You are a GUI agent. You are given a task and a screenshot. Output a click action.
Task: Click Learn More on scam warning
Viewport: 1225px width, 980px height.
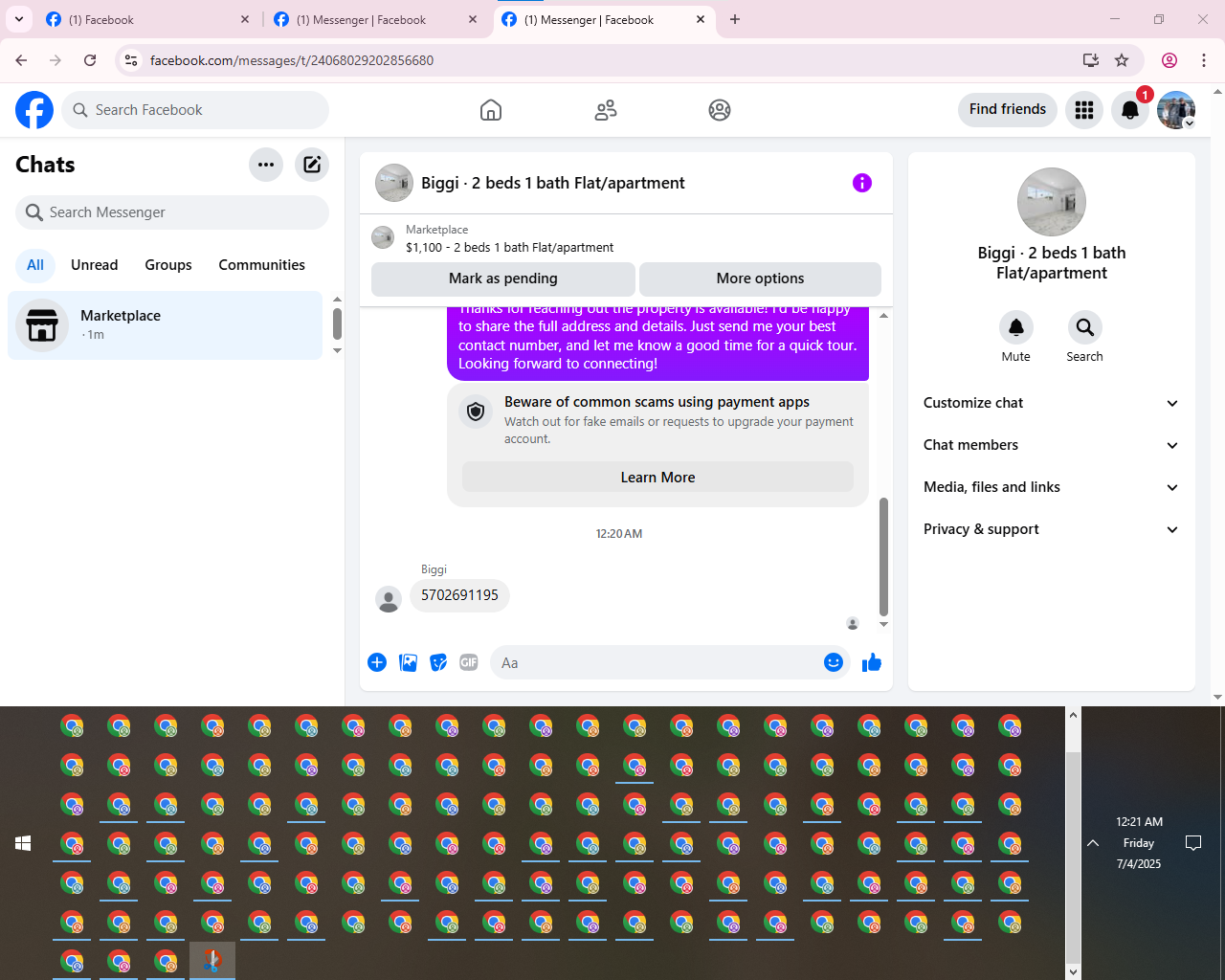click(x=658, y=478)
